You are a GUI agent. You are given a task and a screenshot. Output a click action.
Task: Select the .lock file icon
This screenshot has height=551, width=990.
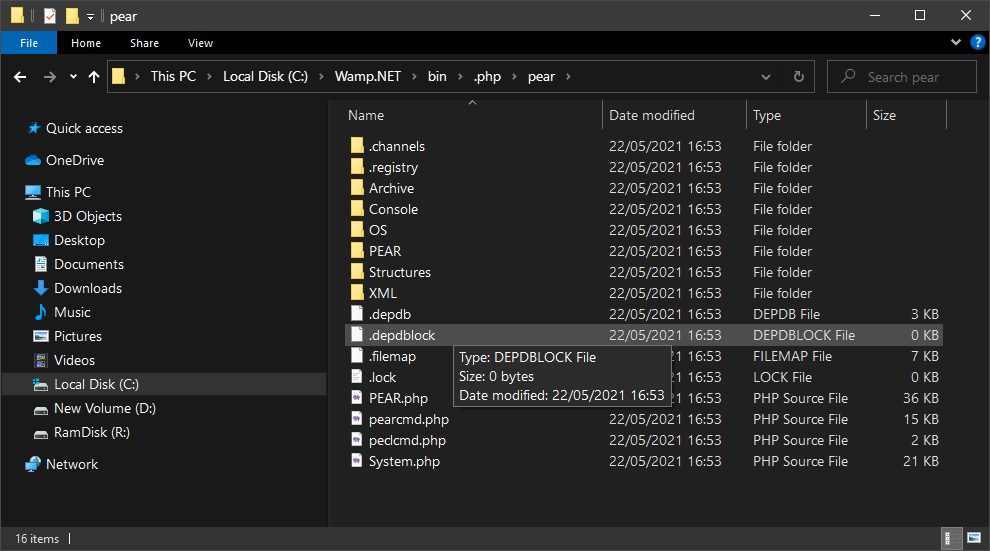[x=357, y=377]
